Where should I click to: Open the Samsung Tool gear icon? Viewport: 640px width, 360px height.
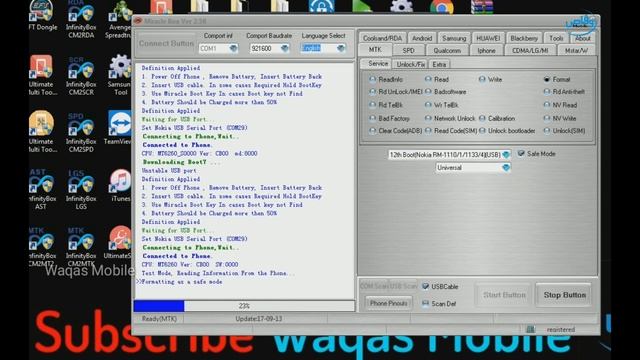pyautogui.click(x=120, y=75)
